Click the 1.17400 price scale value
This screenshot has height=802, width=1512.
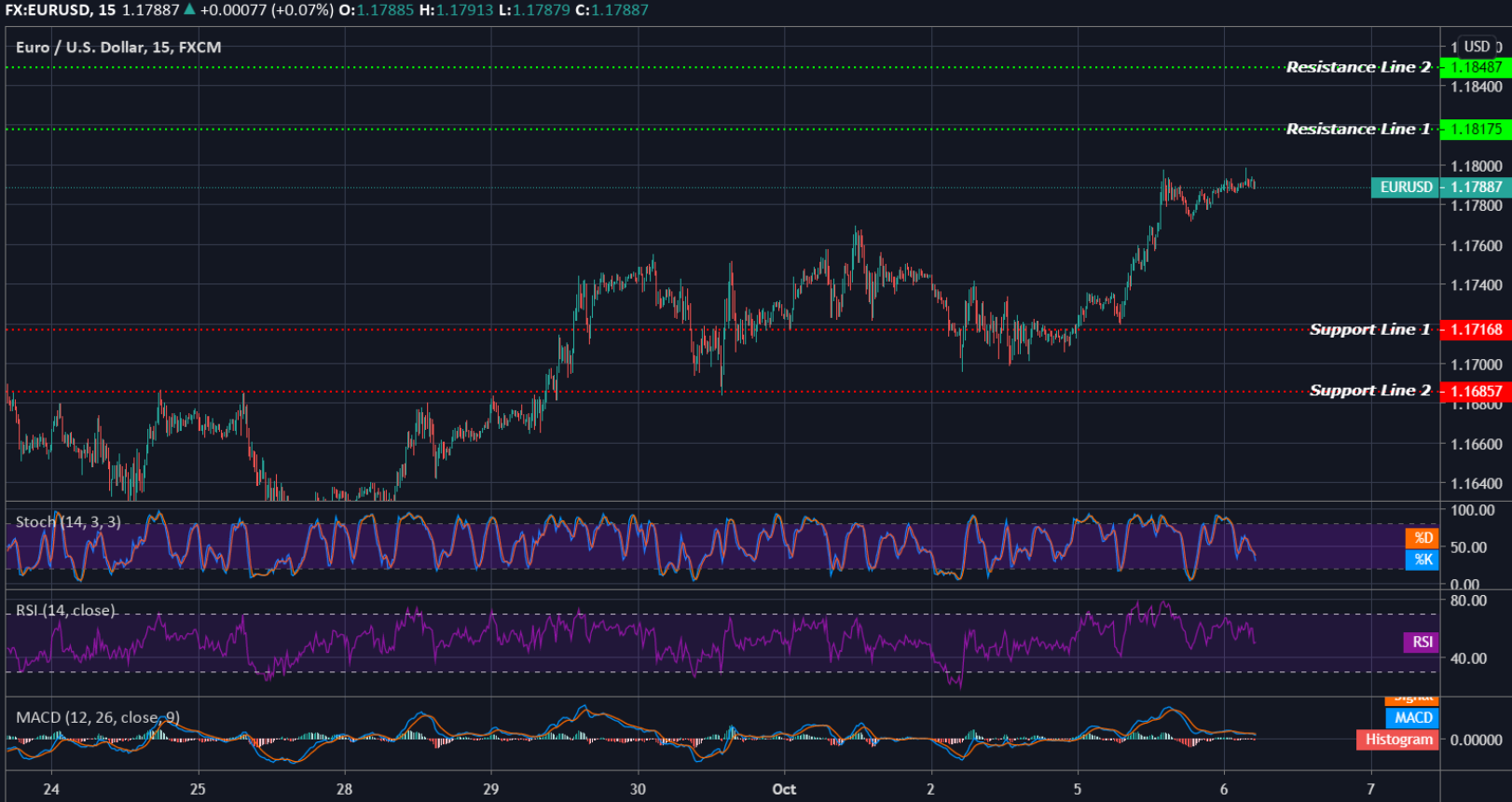coord(1477,285)
